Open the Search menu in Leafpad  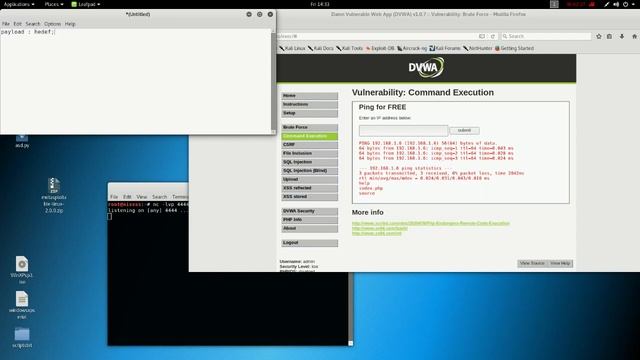coord(33,24)
